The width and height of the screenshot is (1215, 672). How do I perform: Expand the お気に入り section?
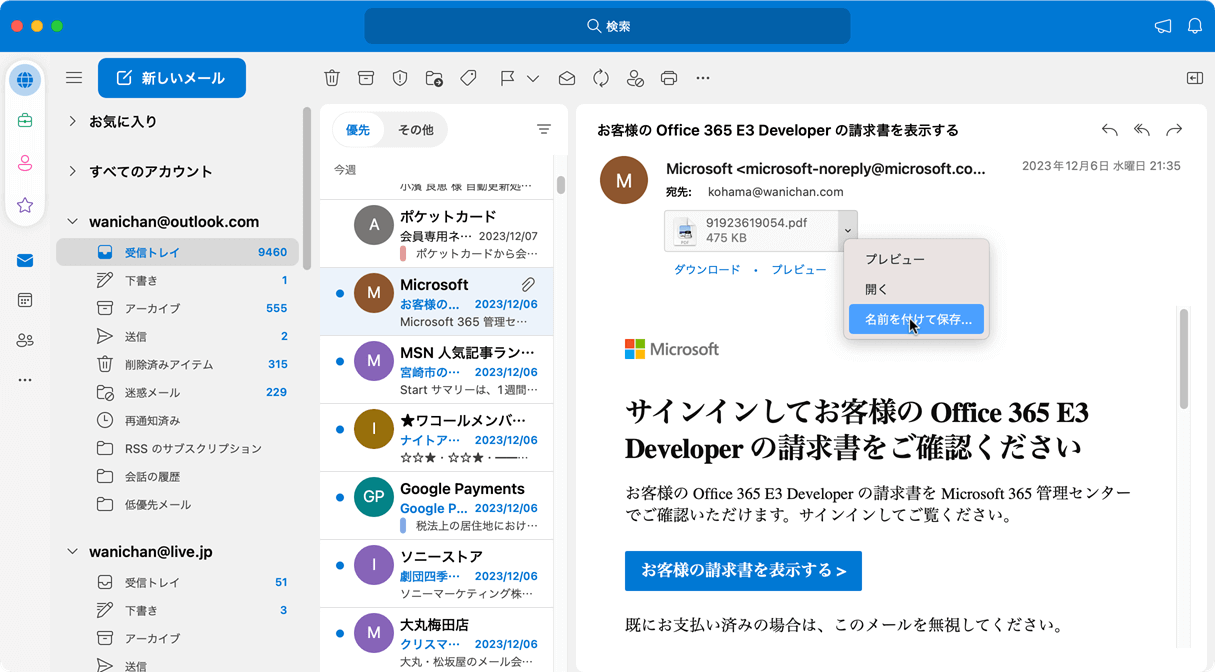point(72,121)
